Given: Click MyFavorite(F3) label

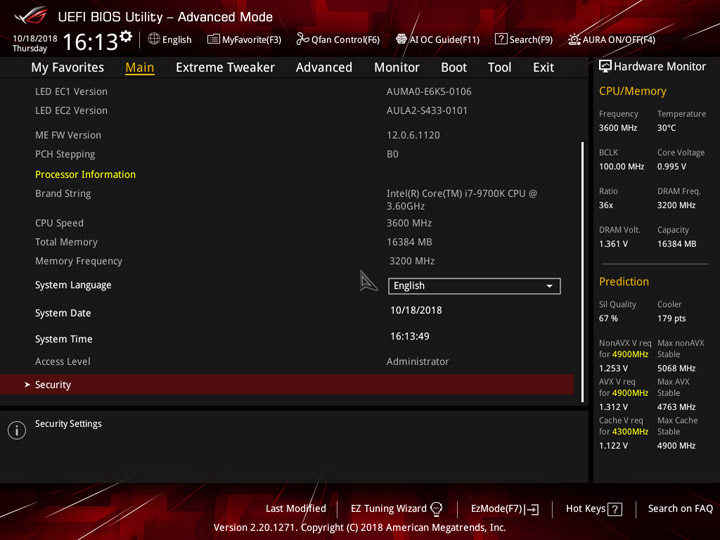Looking at the screenshot, I should tap(252, 39).
